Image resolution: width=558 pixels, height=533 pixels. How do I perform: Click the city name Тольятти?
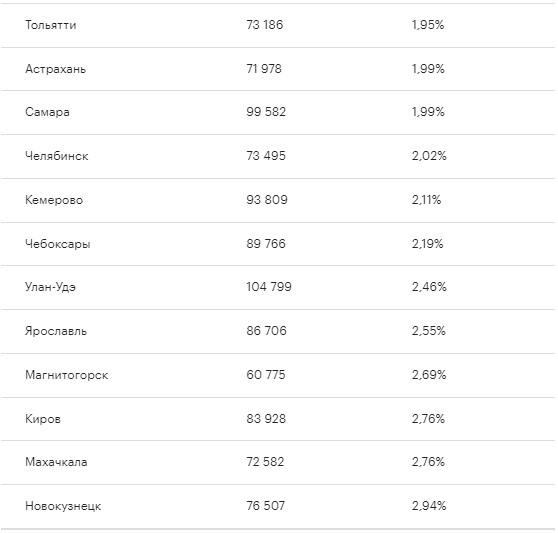click(51, 25)
